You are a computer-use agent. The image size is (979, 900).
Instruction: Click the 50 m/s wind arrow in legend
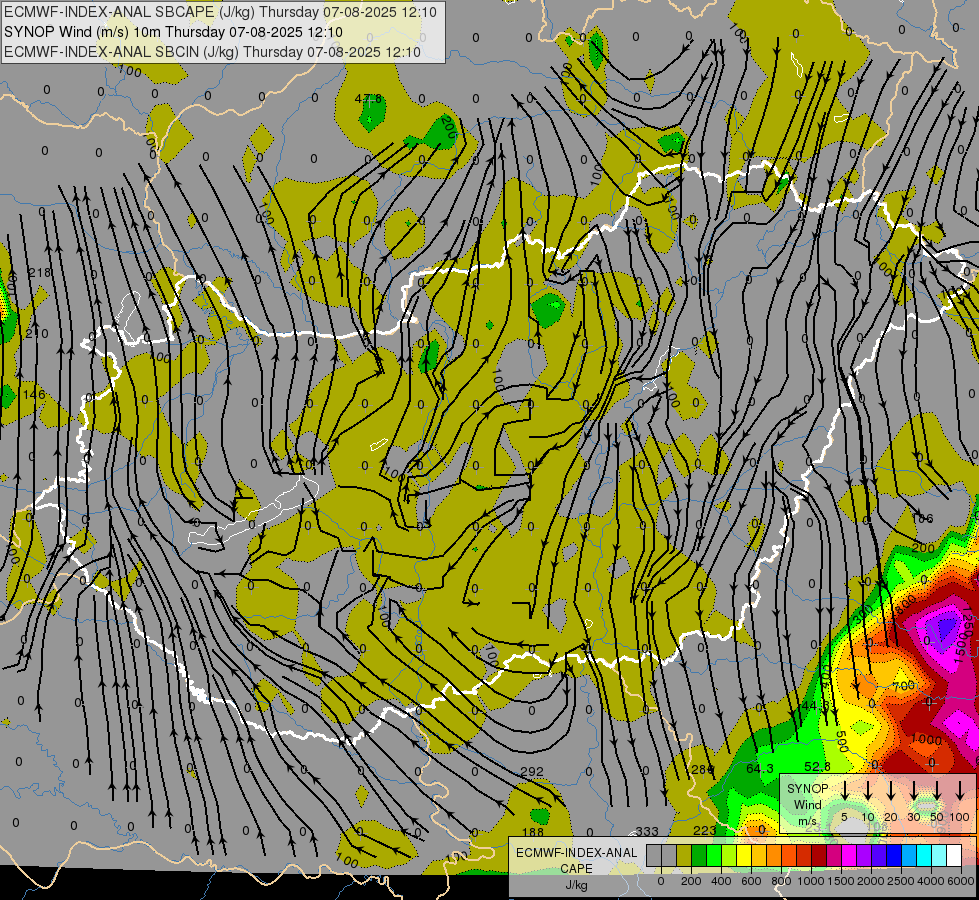(937, 790)
